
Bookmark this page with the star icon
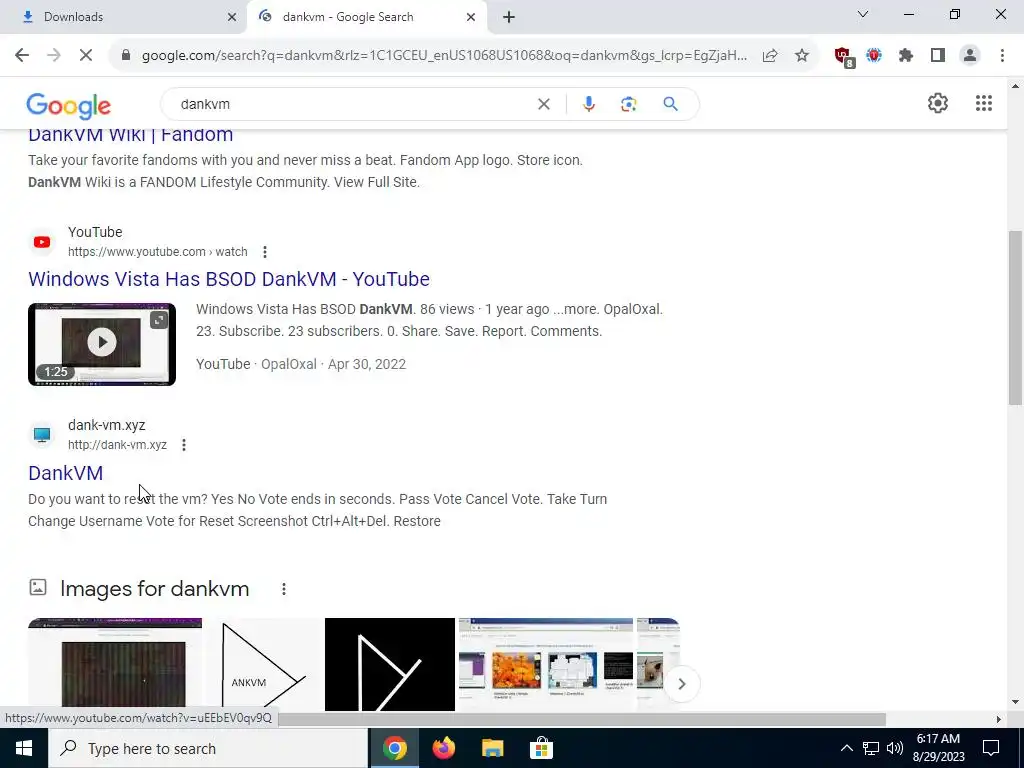coord(802,56)
